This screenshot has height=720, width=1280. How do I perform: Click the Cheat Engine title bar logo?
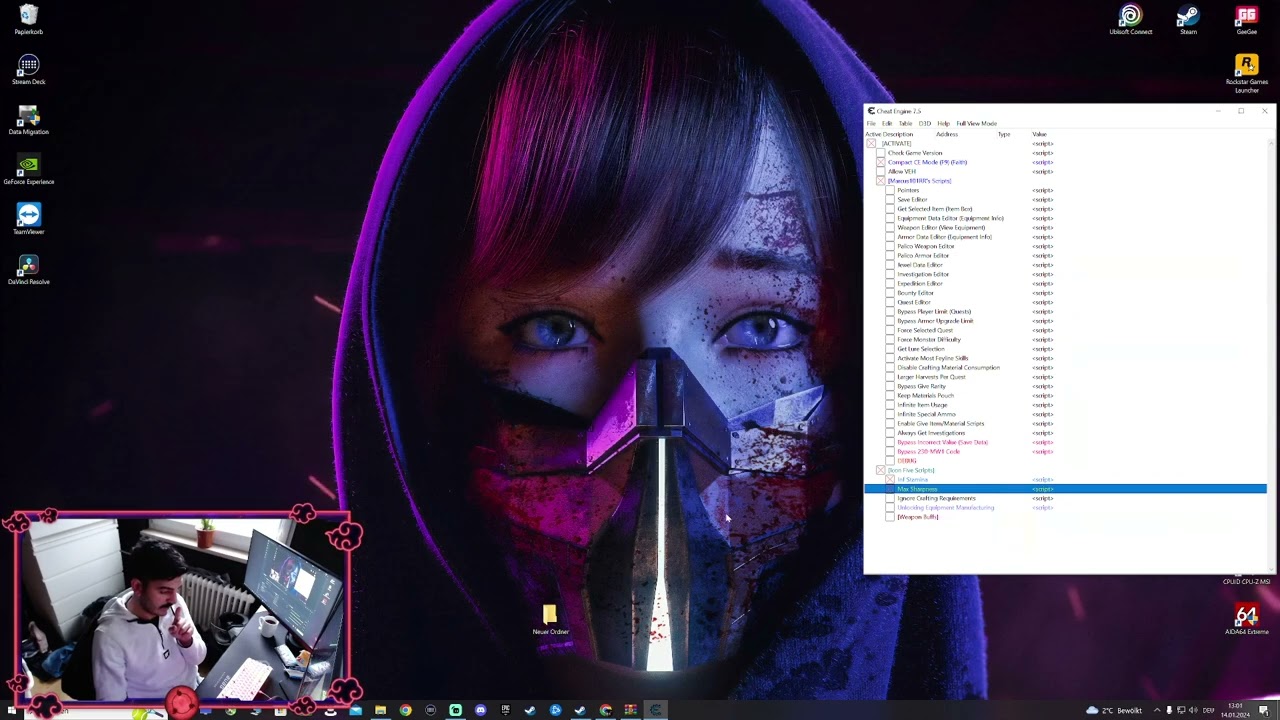pos(871,111)
